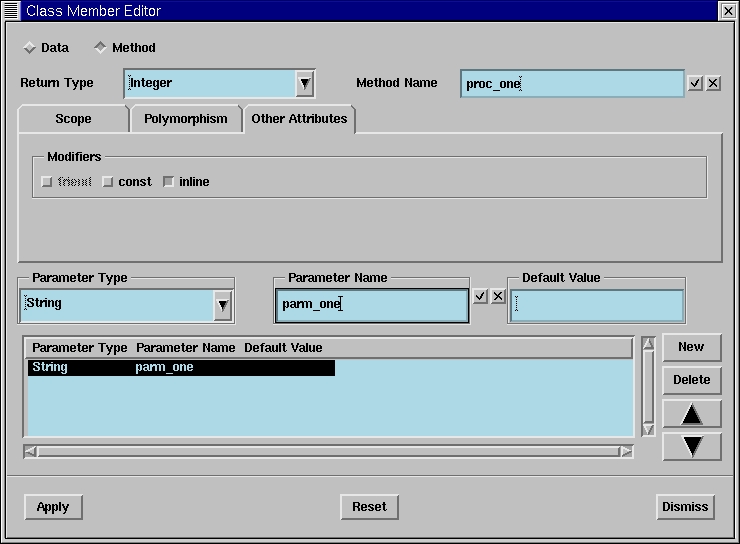Select the Data radio option
Viewport: 740px width, 544px height.
tap(29, 48)
